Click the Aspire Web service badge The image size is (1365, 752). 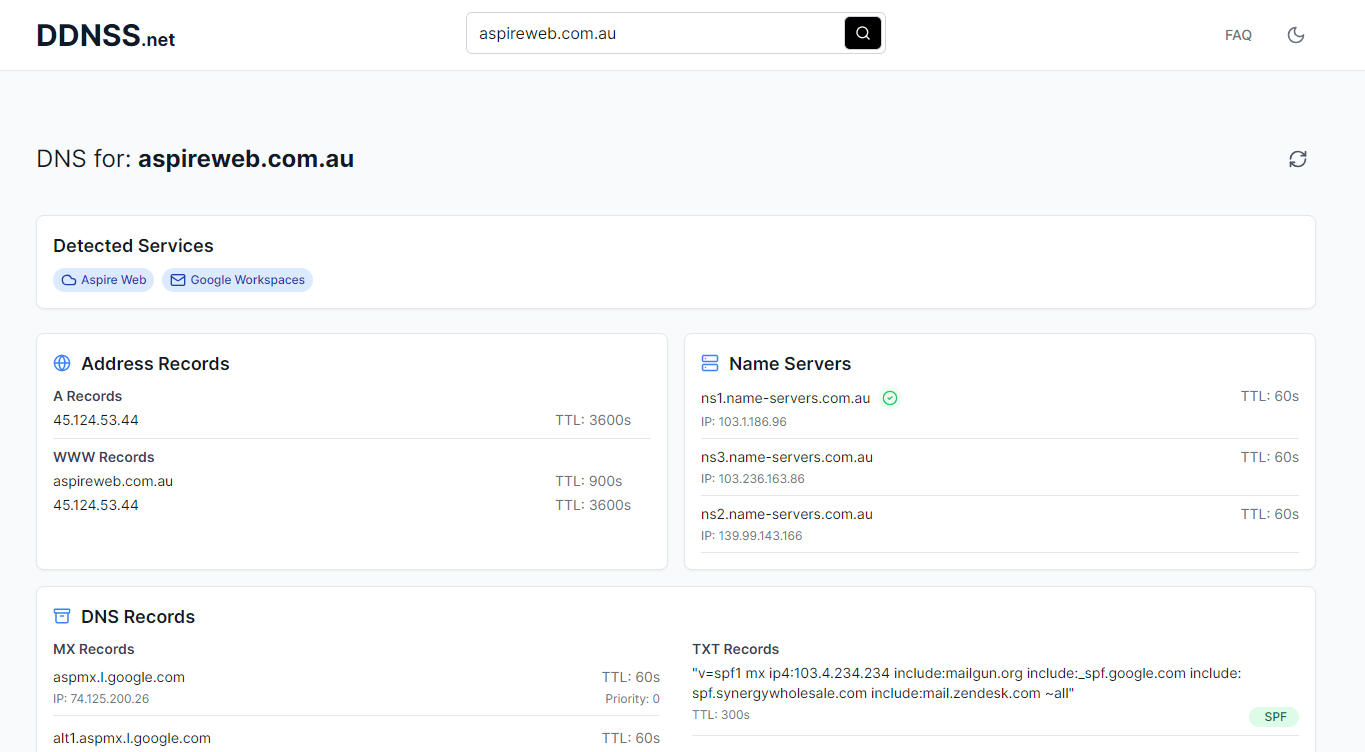tap(103, 280)
